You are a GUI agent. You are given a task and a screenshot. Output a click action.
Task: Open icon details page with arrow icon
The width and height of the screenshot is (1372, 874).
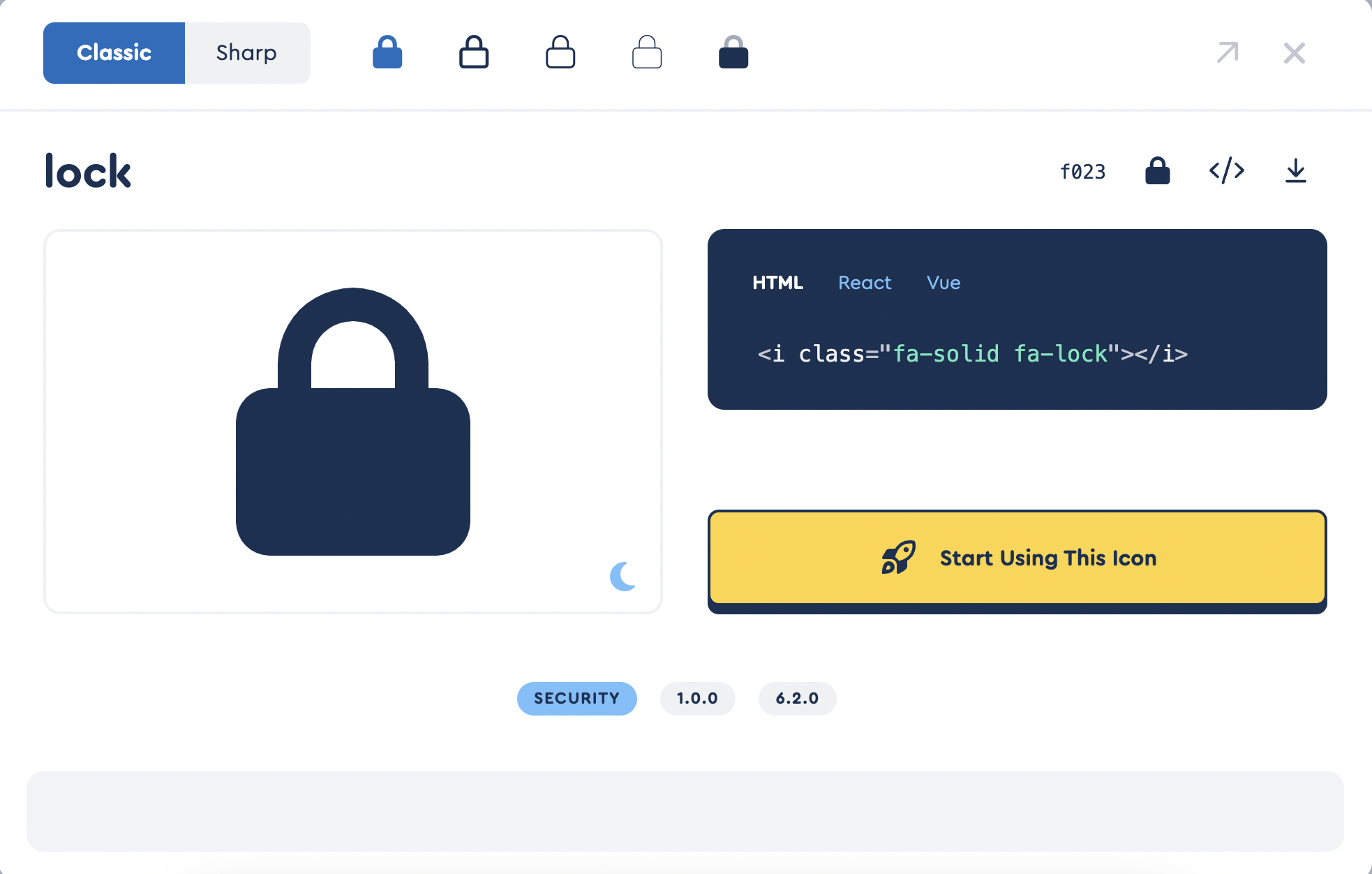1228,52
